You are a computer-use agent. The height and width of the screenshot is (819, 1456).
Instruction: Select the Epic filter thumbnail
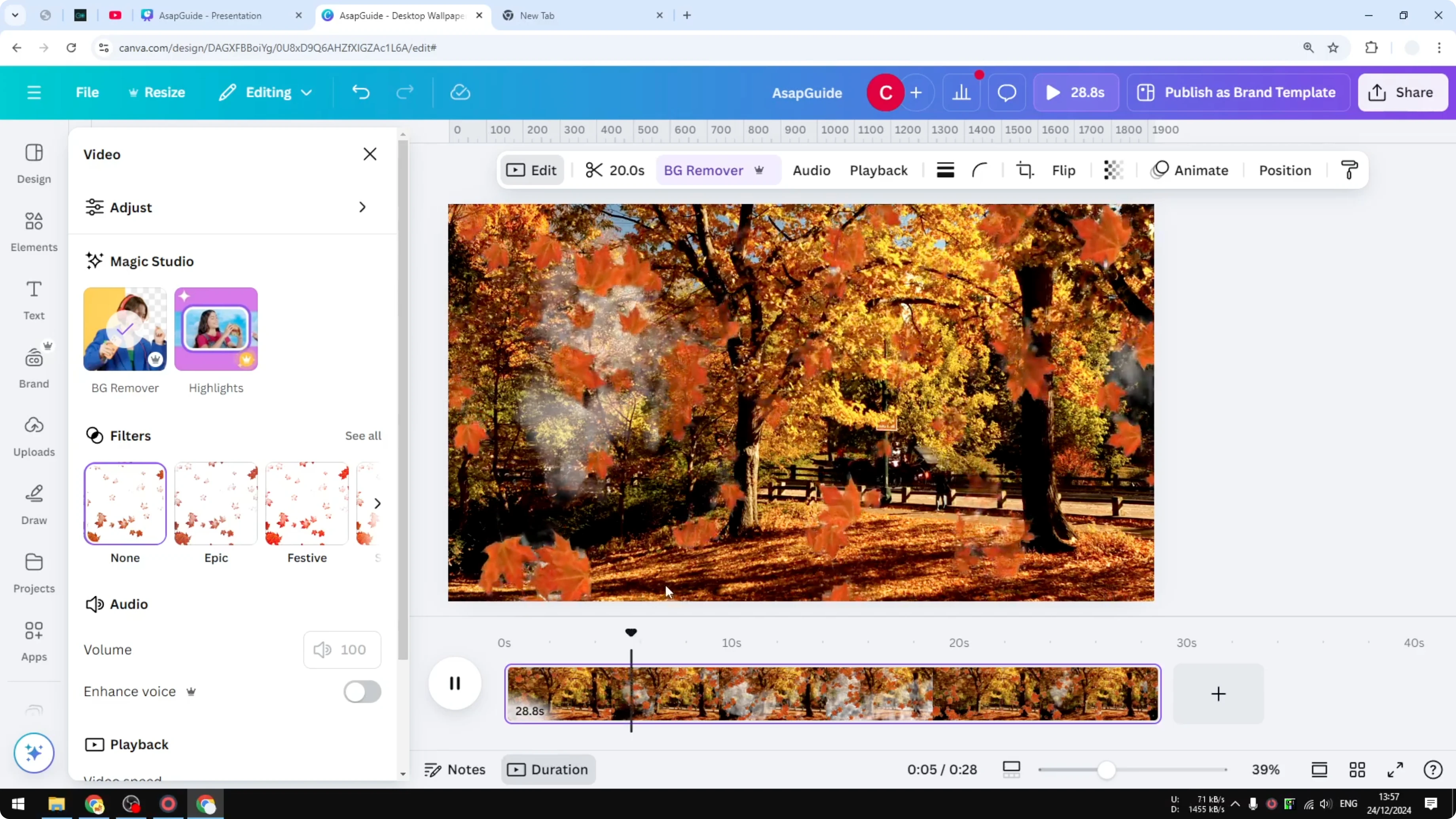[215, 503]
